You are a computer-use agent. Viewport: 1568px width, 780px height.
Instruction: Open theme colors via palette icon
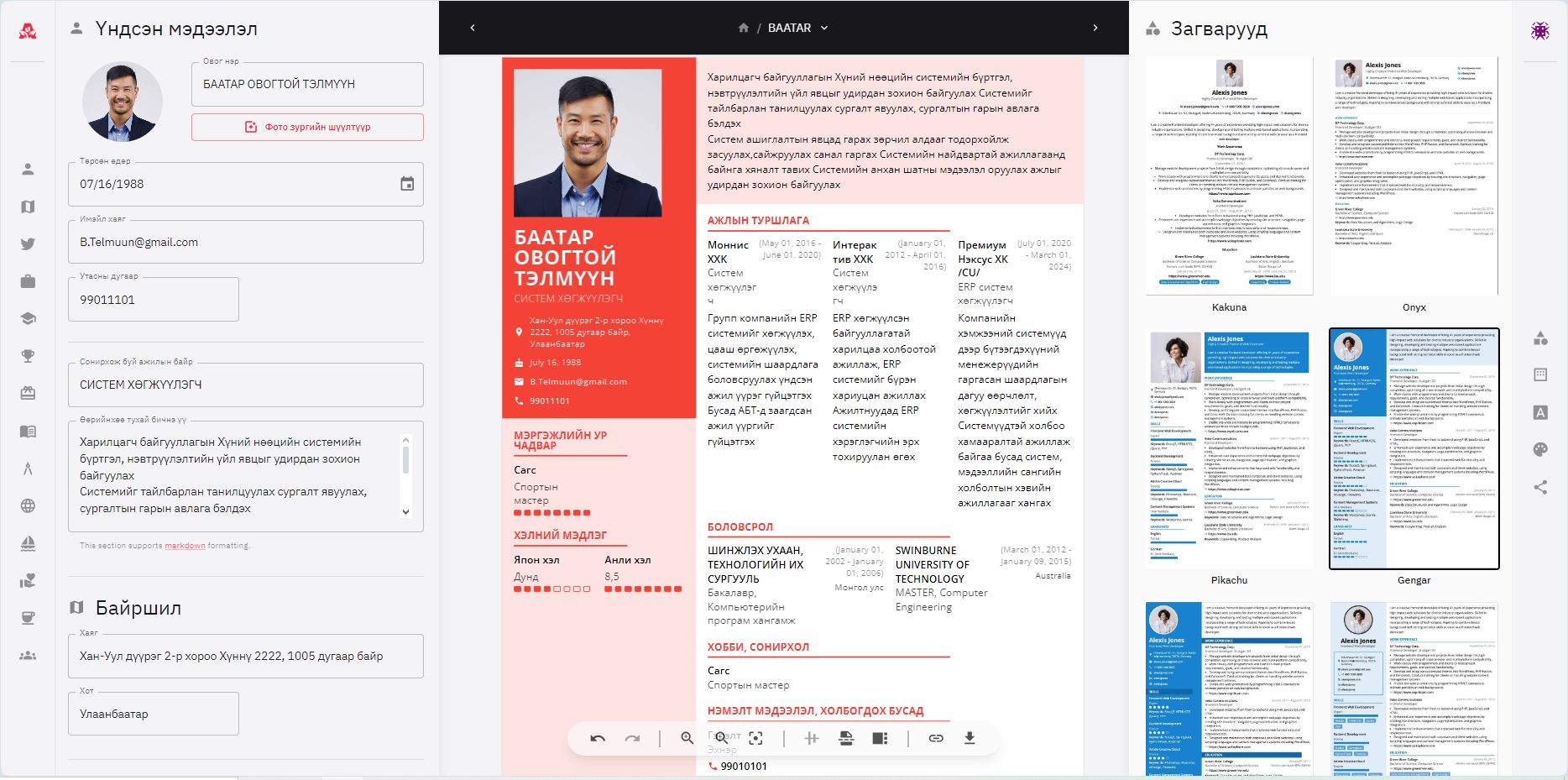tap(1540, 449)
